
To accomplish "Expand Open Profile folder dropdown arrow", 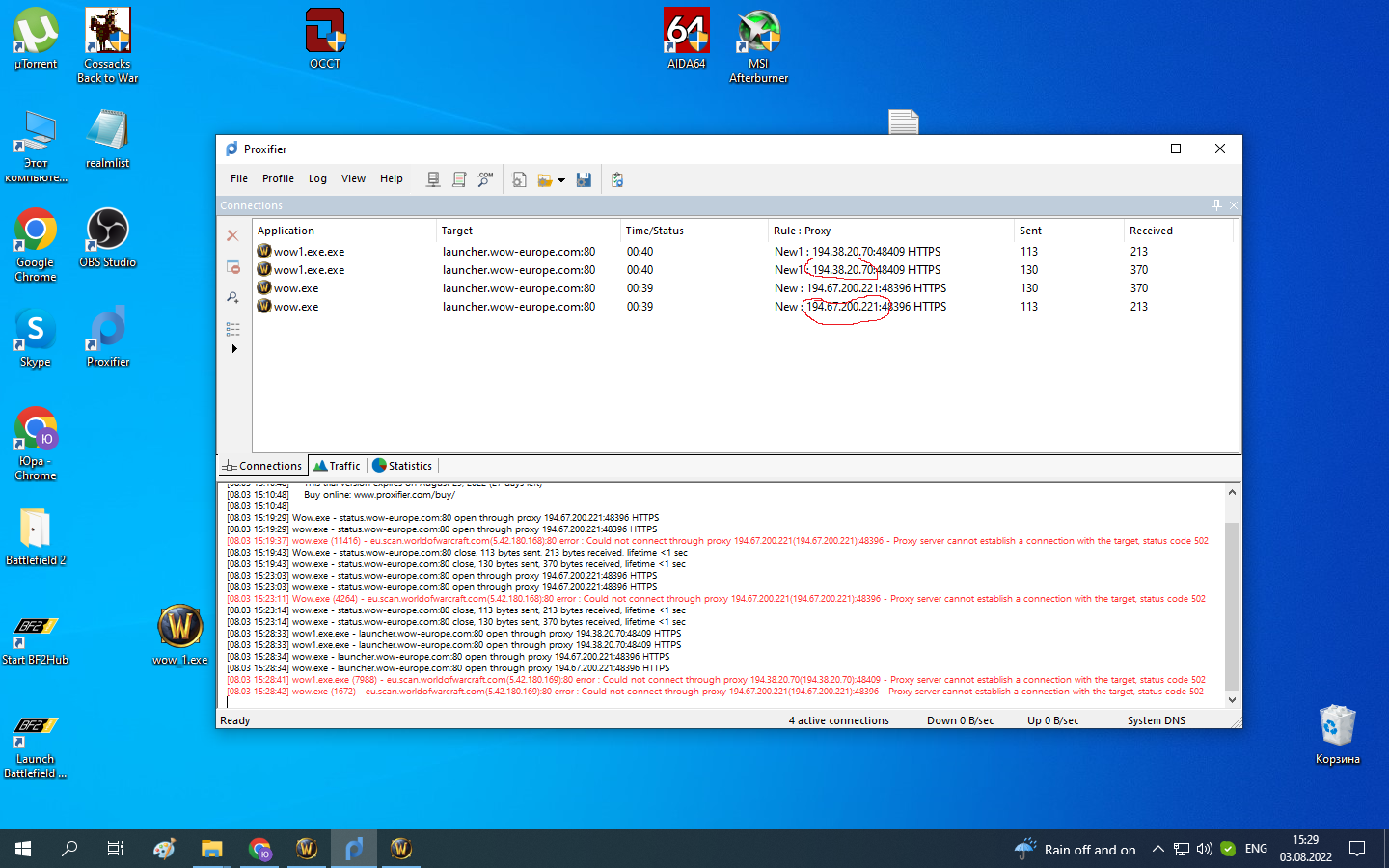I will [x=561, y=180].
